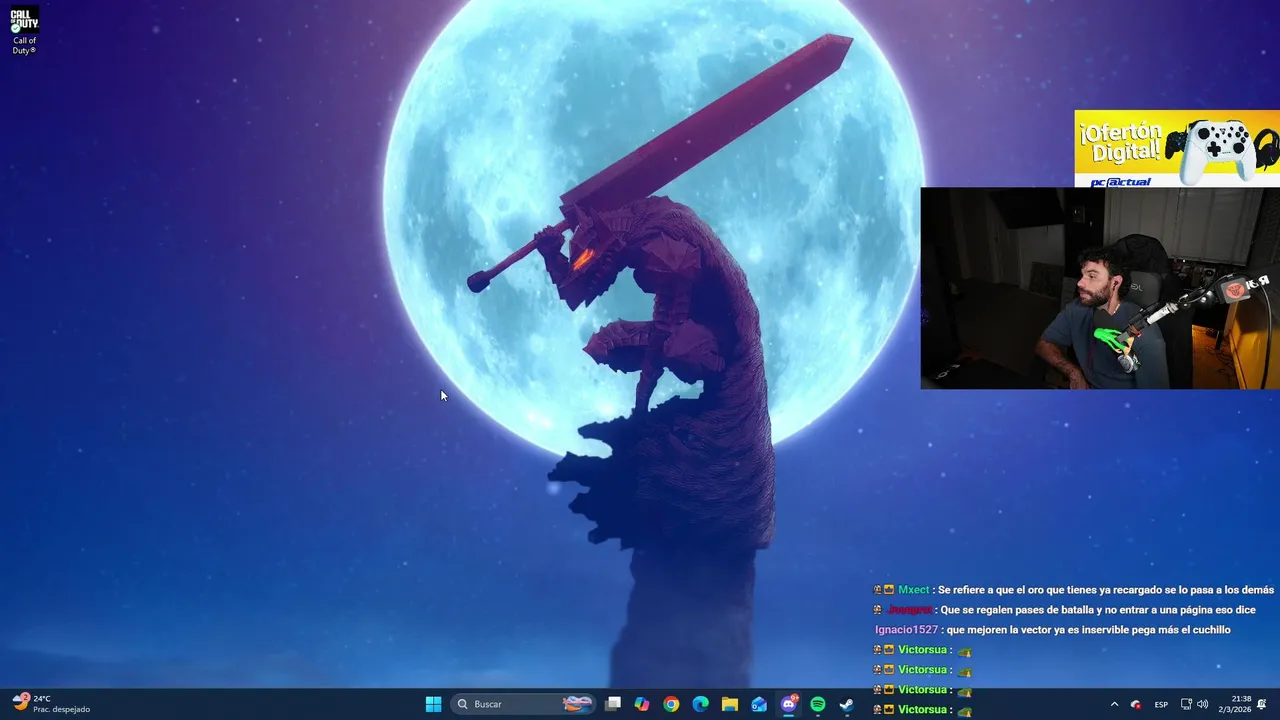The image size is (1280, 720).
Task: Click the webcam overlay feed
Action: [1100, 288]
